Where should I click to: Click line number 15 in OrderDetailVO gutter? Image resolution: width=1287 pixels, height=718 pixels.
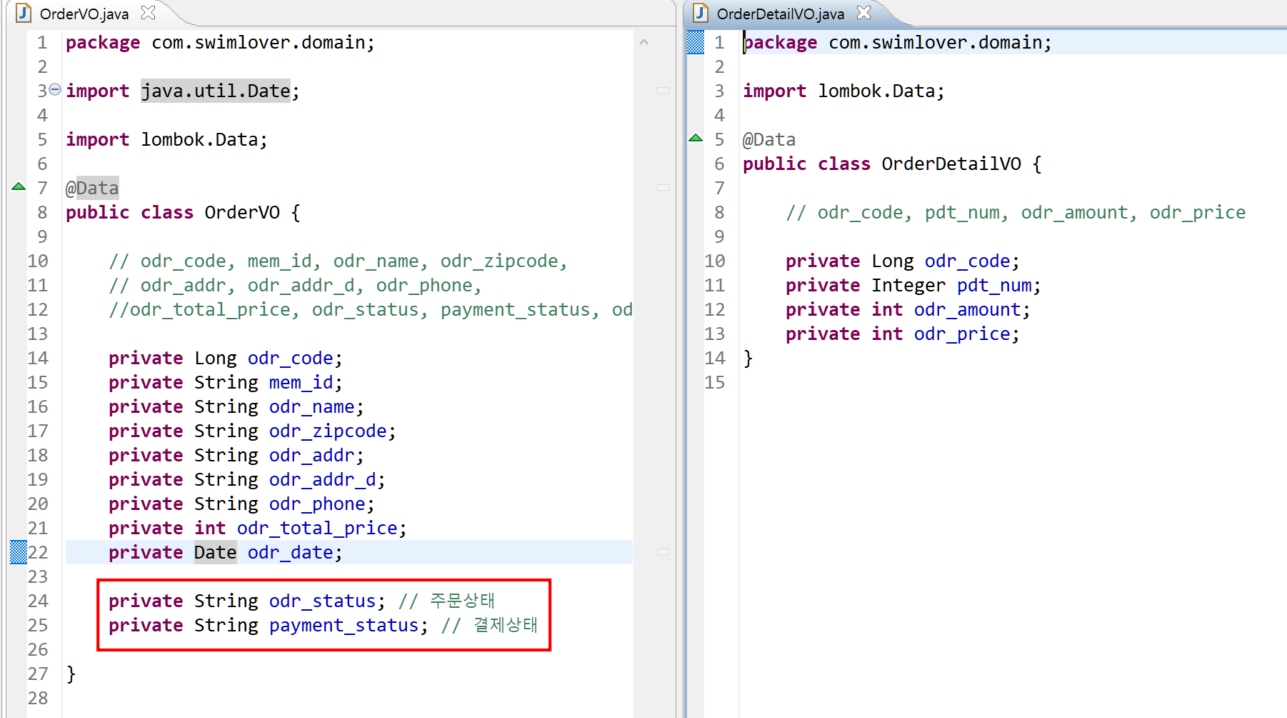click(714, 382)
